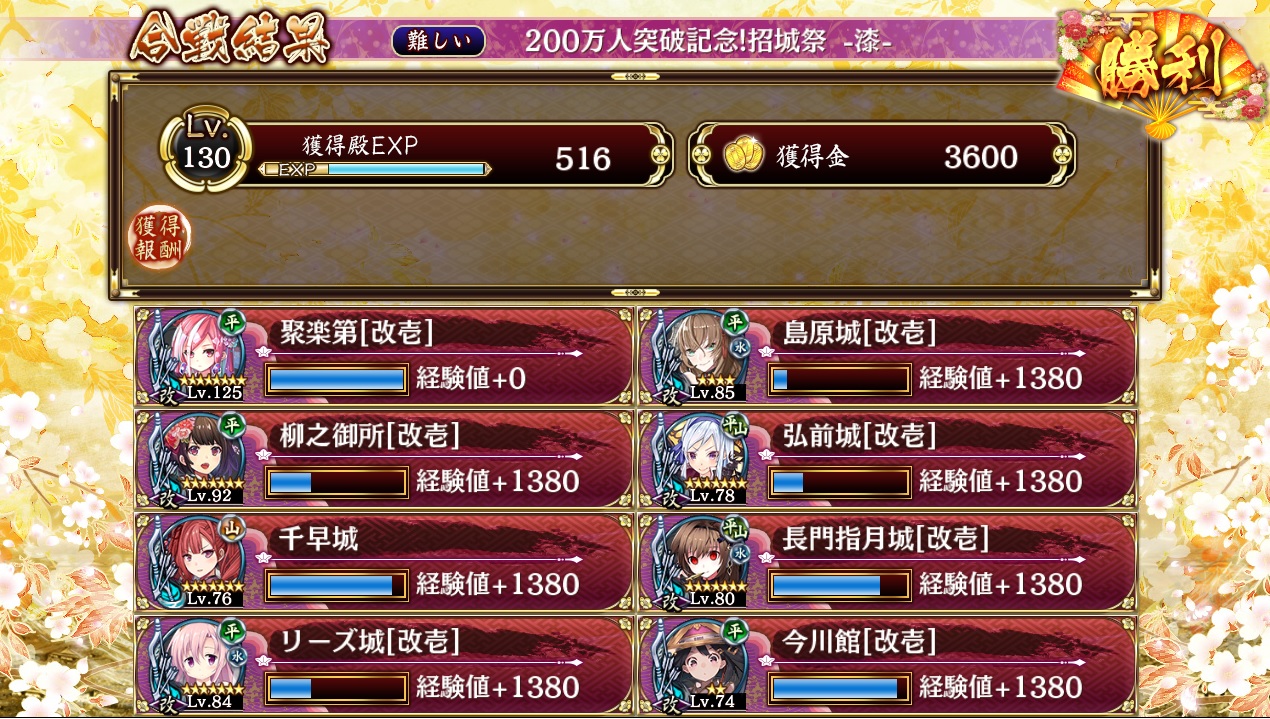Image resolution: width=1270 pixels, height=719 pixels.
Task: Click the top handle of the reward panel
Action: tap(634, 76)
